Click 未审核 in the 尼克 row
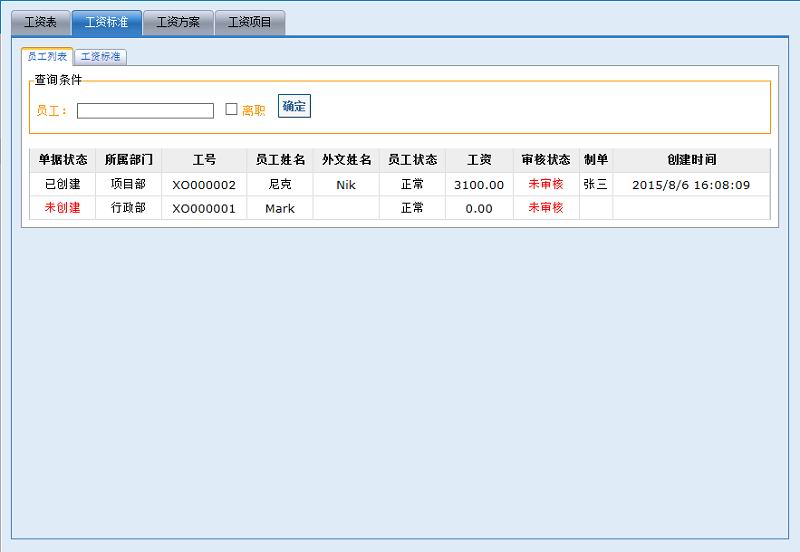Image resolution: width=800 pixels, height=552 pixels. (546, 184)
